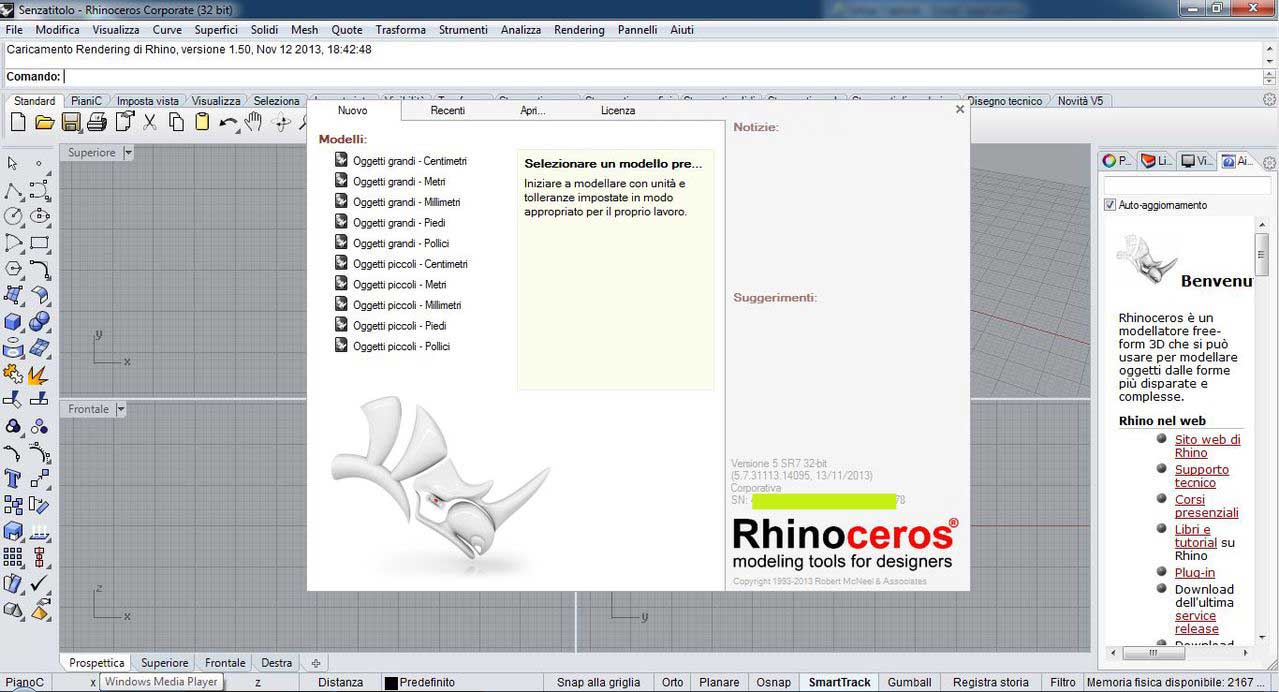Select the Text object tool
Screen dimensions: 1279x692
[13, 478]
